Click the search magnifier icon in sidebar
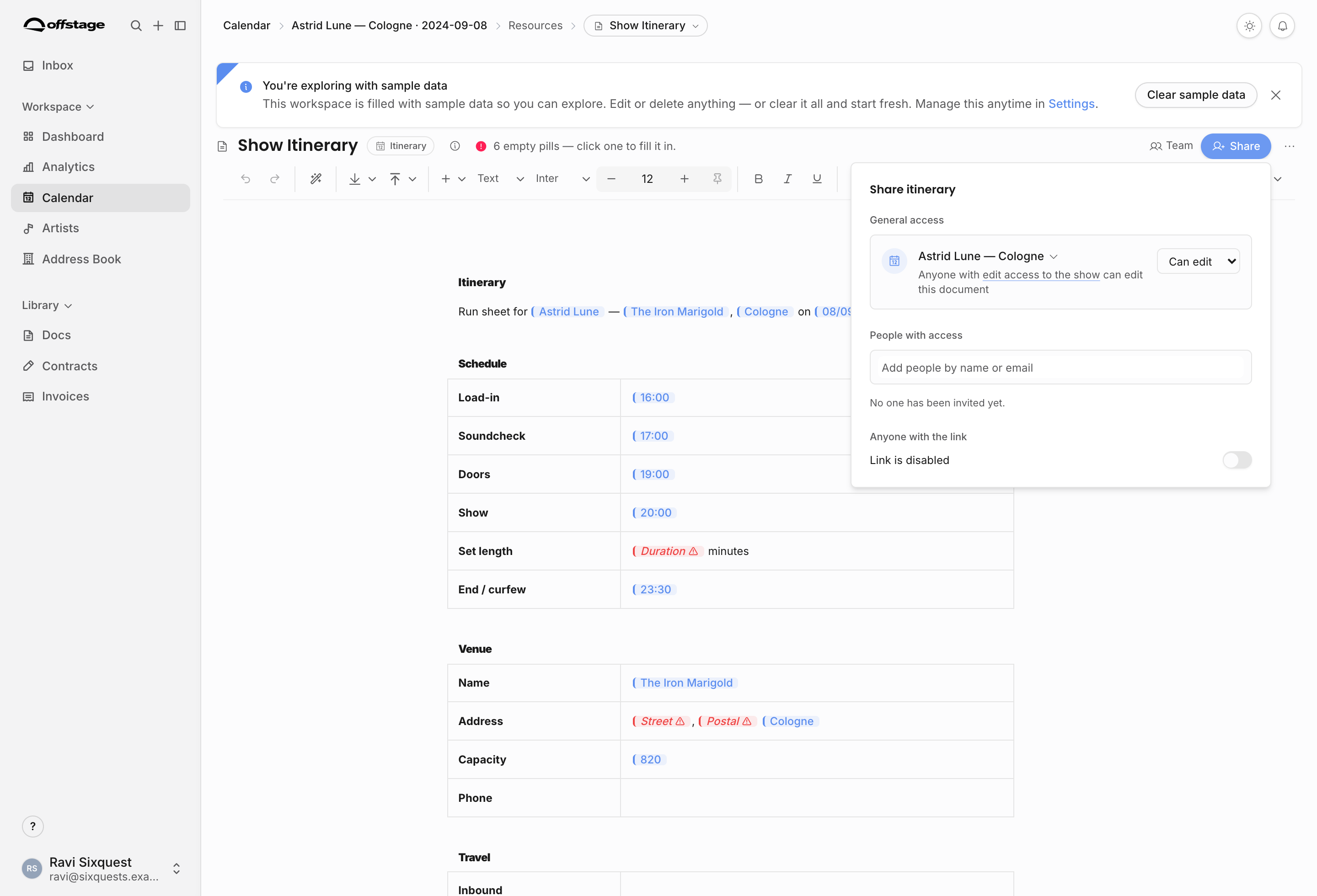Screen dimensions: 1317x896 click(x=136, y=26)
